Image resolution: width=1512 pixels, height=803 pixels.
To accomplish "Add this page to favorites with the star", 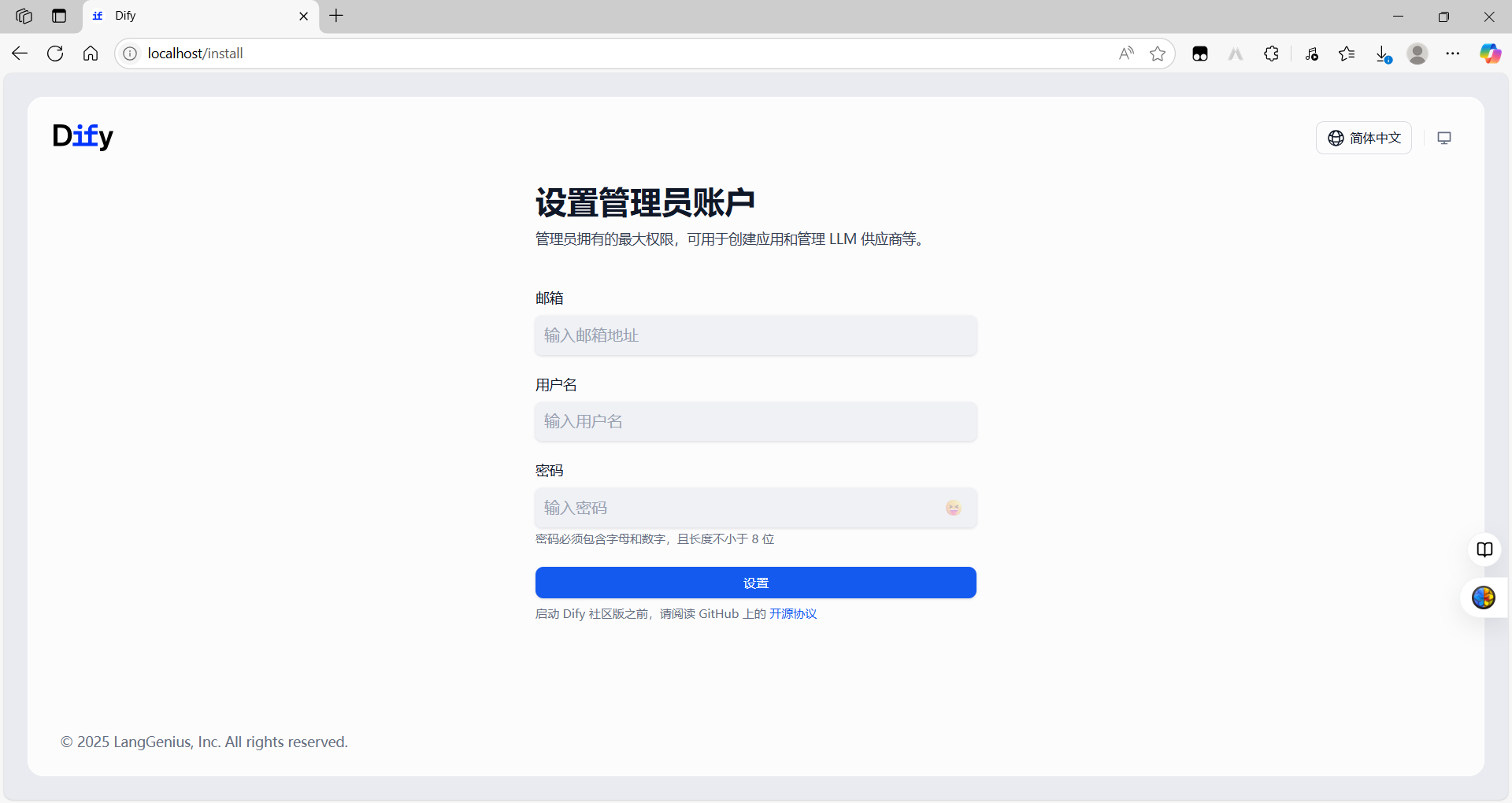I will [x=1158, y=54].
